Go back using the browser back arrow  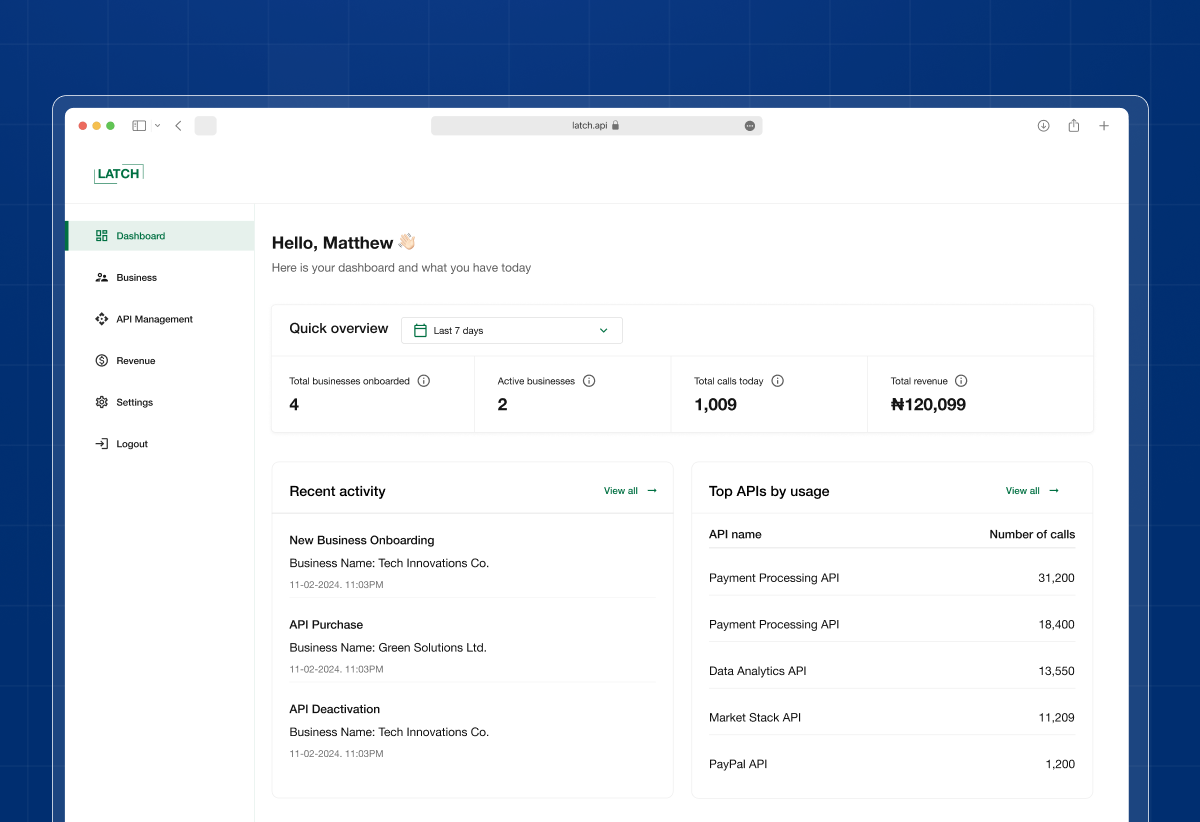click(x=178, y=126)
